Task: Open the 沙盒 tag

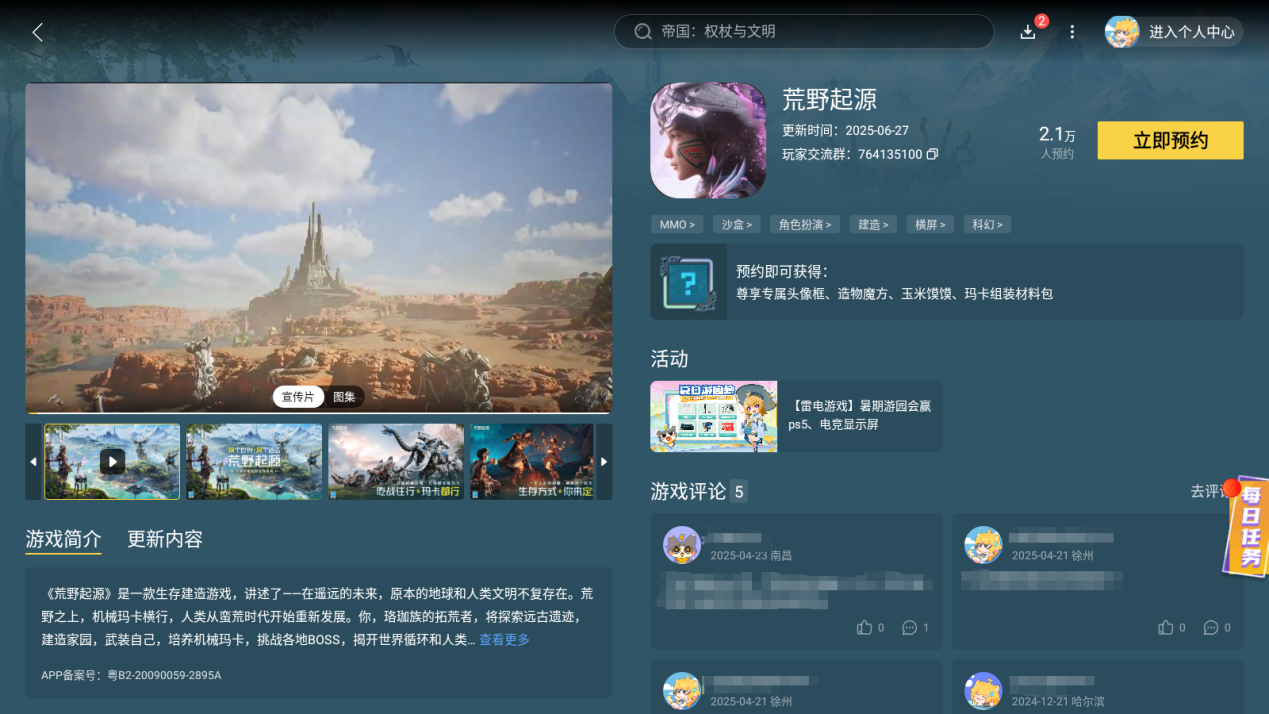Action: coord(738,225)
